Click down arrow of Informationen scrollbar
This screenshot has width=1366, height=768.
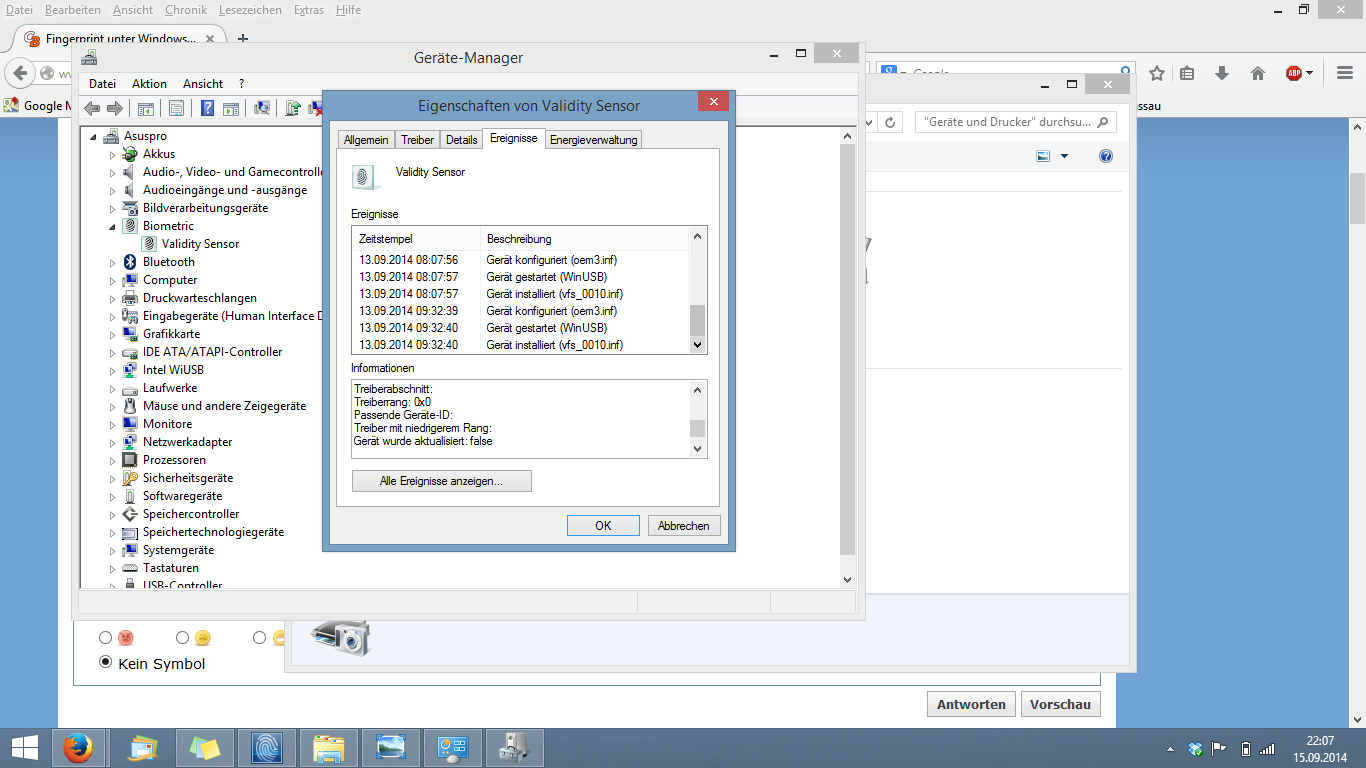pyautogui.click(x=698, y=449)
